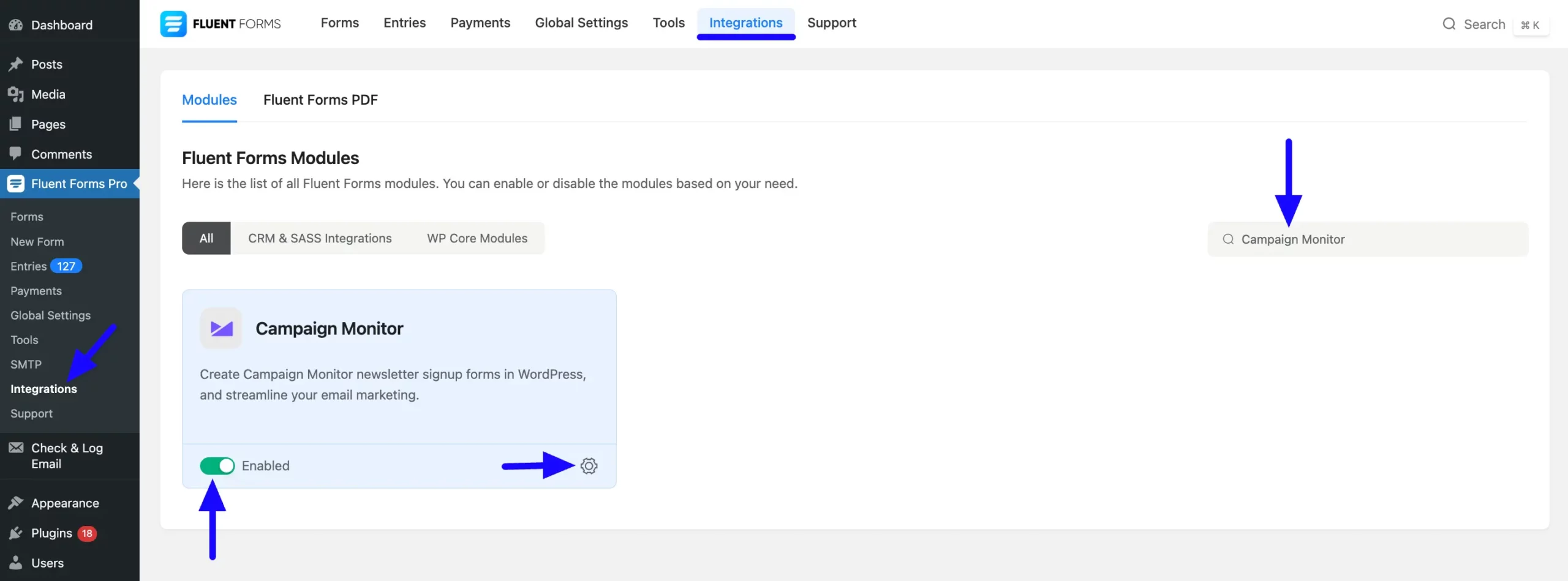Filter by WP Core Modules

(477, 239)
